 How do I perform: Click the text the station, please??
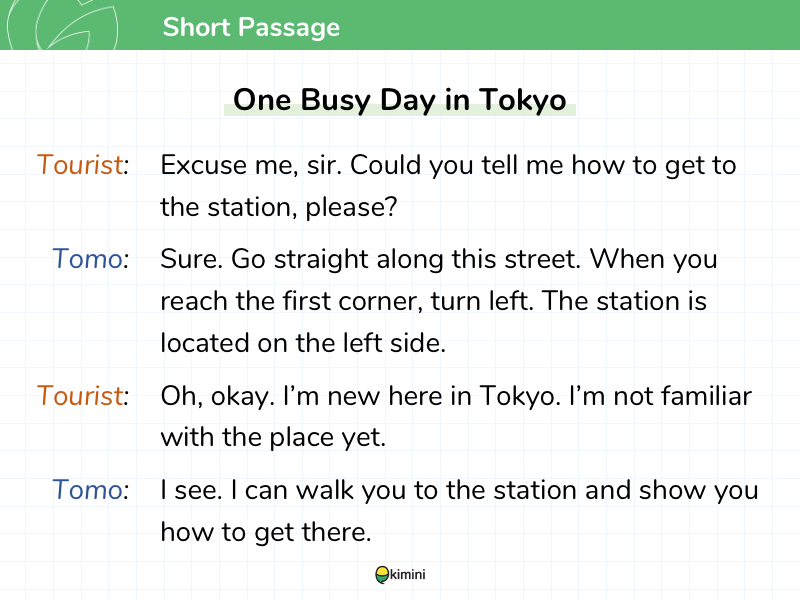279,208
